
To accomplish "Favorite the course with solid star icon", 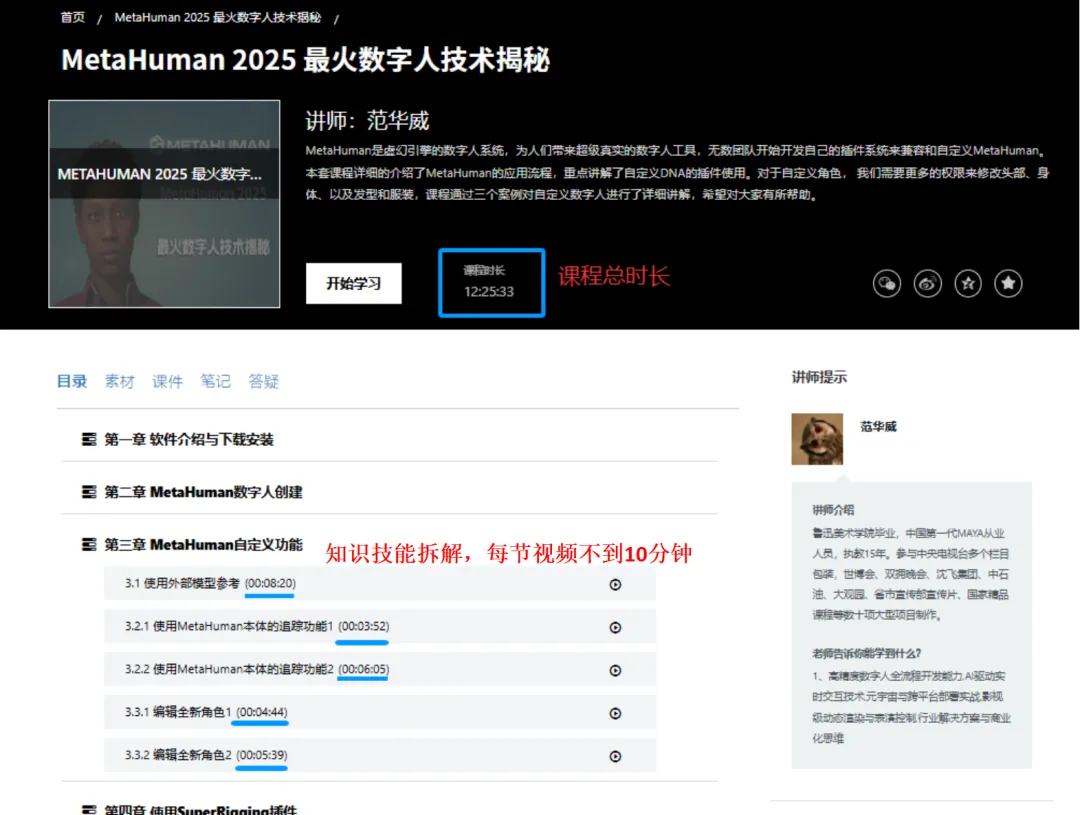I will click(x=1008, y=283).
